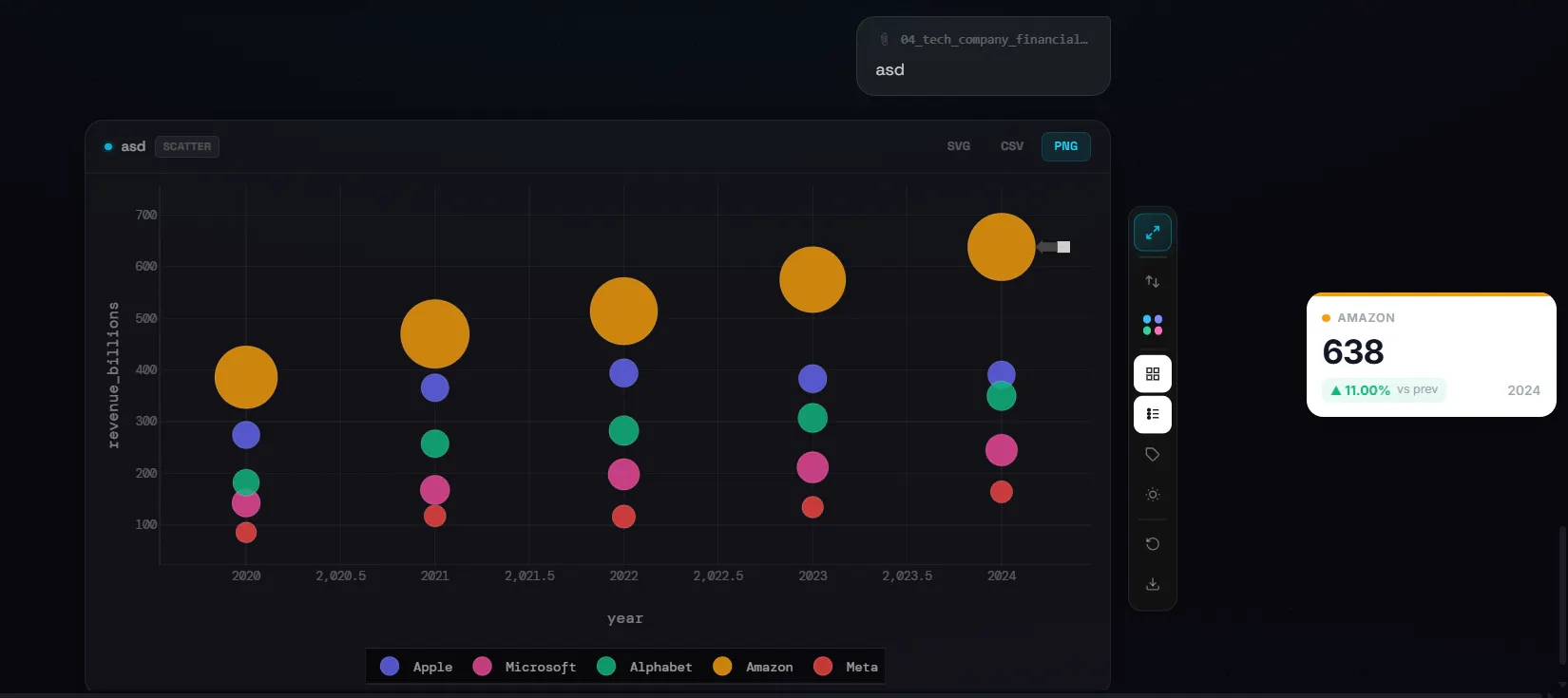Click the download icon in the toolbar
This screenshot has width=1568, height=698.
[1153, 584]
